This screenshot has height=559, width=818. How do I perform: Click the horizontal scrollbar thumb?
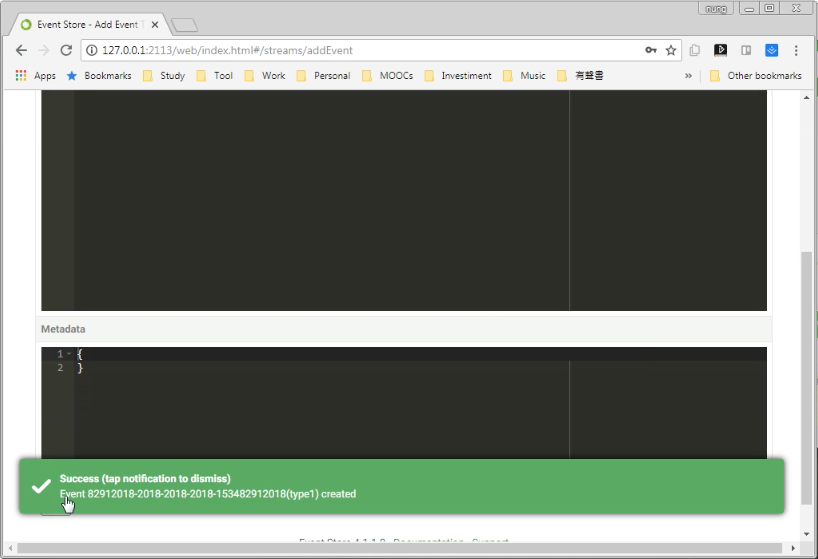pos(400,548)
